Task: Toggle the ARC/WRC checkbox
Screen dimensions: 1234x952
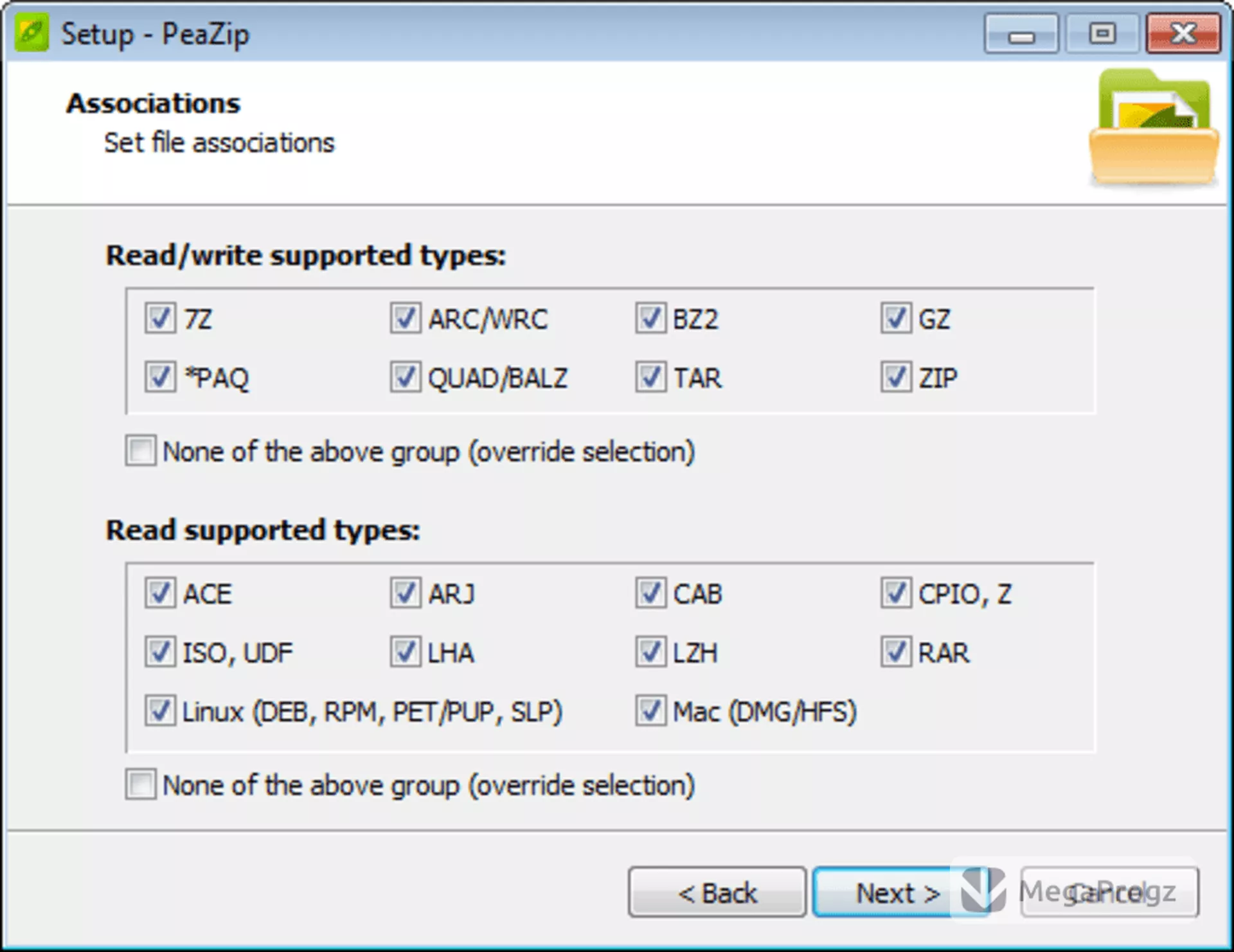Action: click(406, 318)
